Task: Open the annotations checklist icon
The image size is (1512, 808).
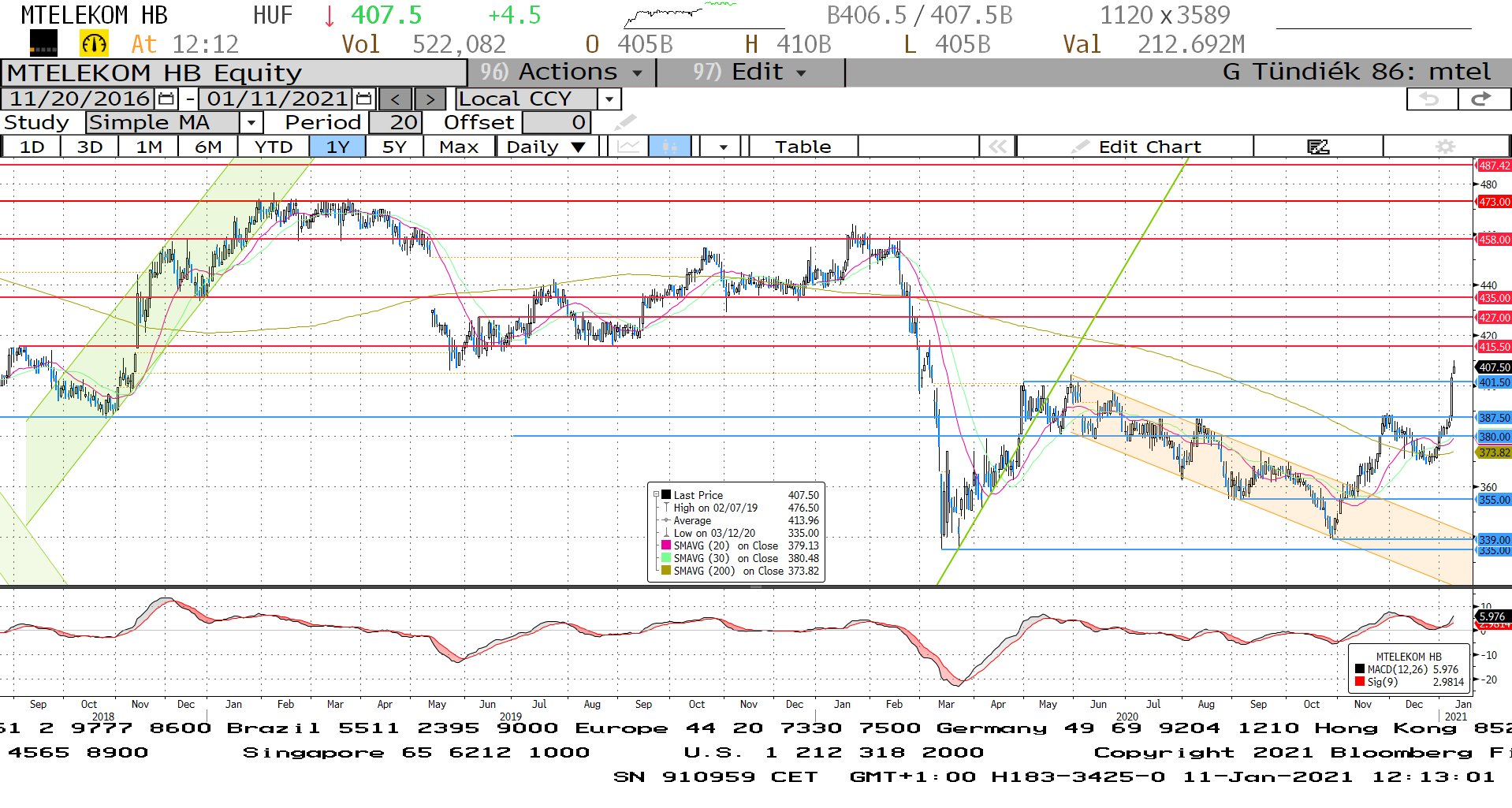Action: [x=1317, y=147]
